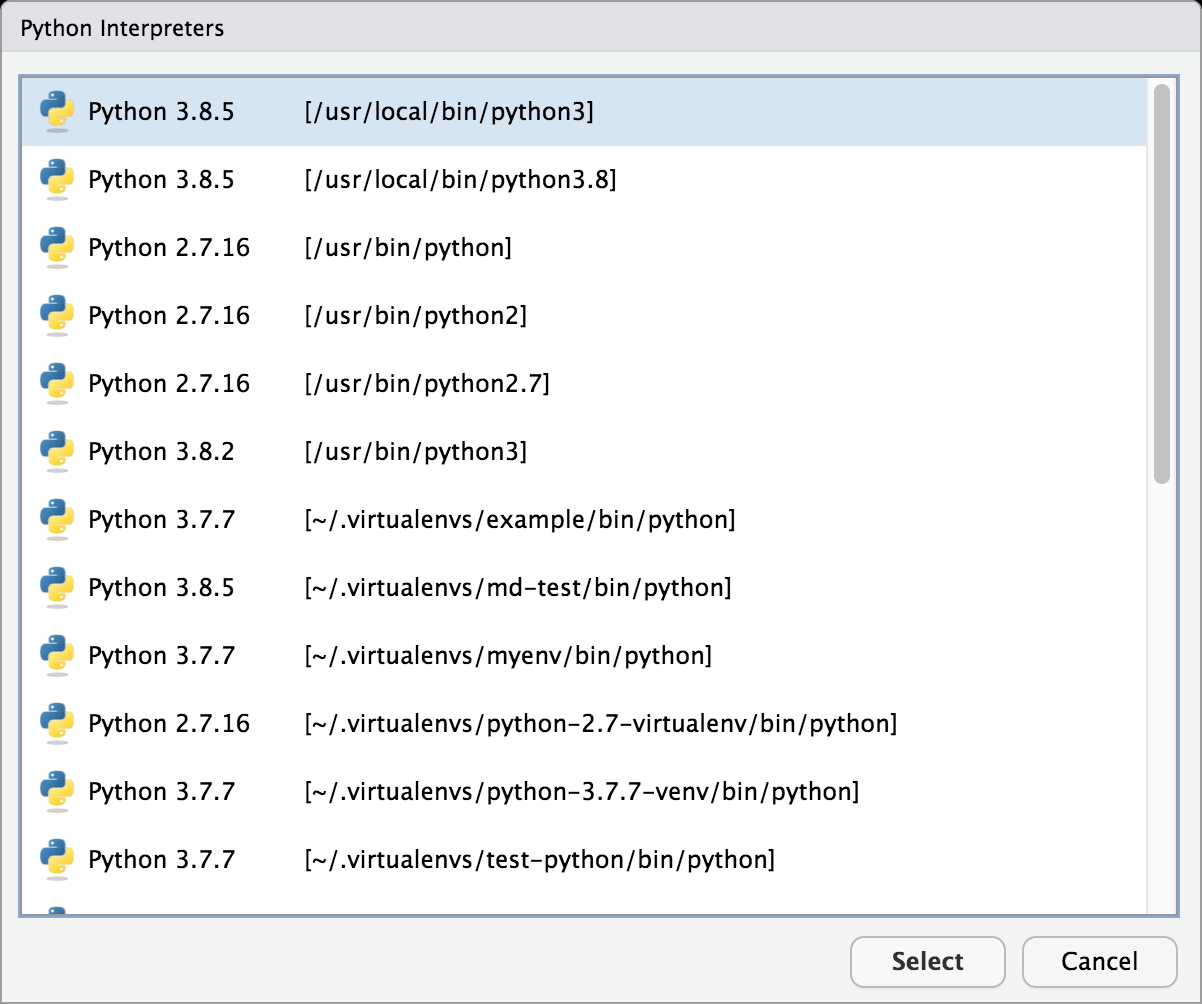Click the Python icon beside /usr/bin/python2
Image resolution: width=1202 pixels, height=1004 pixels.
57,315
